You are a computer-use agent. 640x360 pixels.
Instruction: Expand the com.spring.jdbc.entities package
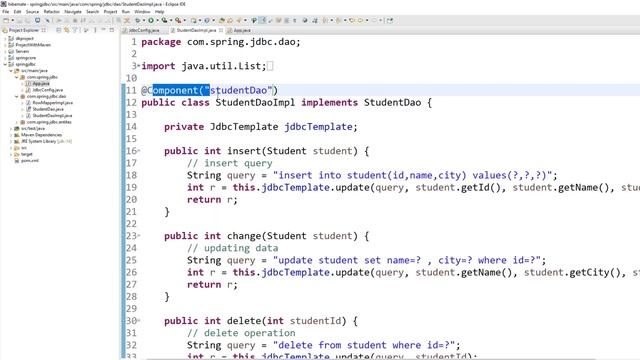(x=17, y=122)
